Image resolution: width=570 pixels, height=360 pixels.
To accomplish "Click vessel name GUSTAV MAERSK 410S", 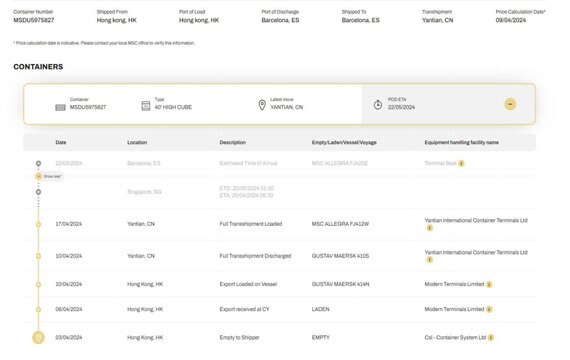I will pyautogui.click(x=340, y=256).
